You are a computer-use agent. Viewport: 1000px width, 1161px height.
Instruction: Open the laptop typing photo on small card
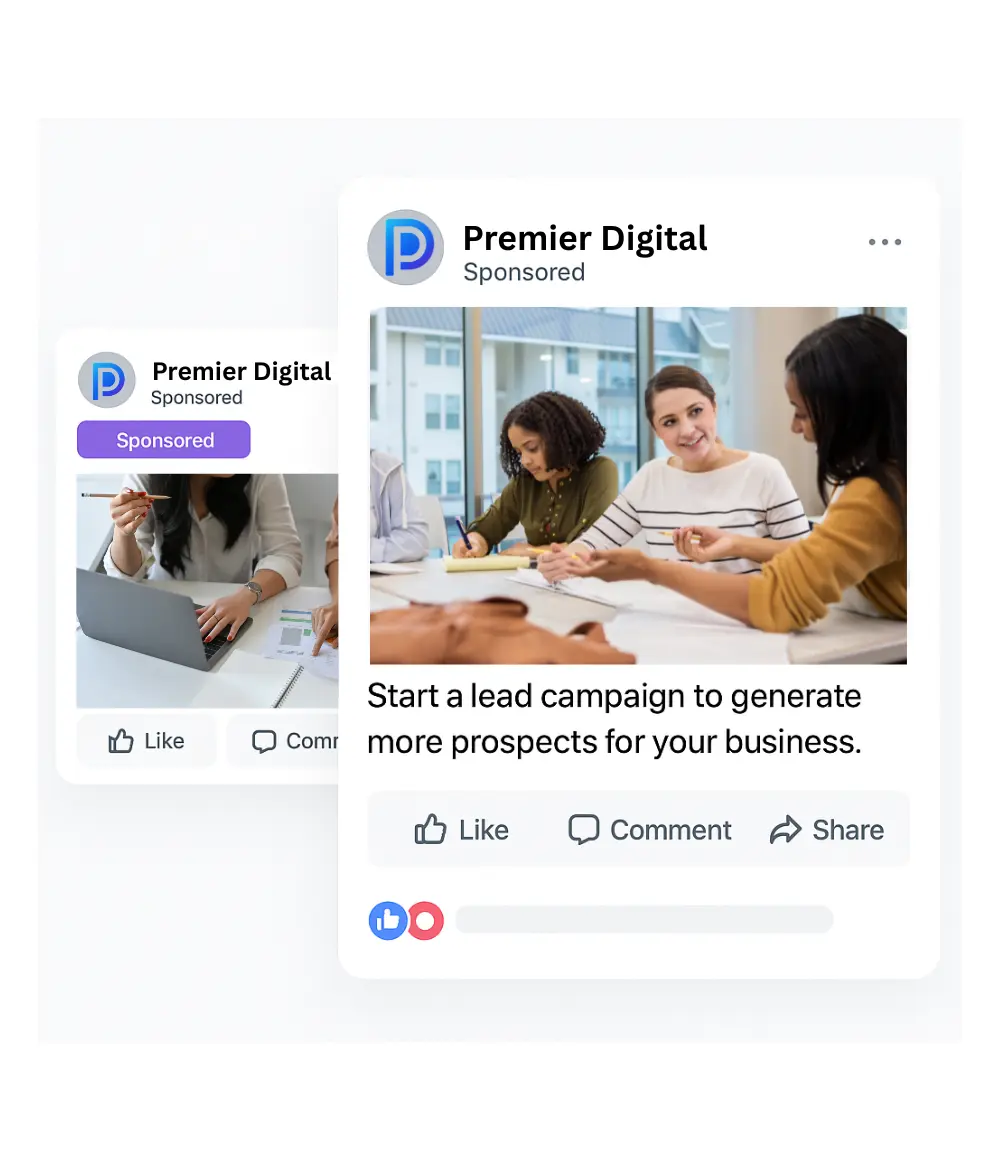pyautogui.click(x=207, y=591)
